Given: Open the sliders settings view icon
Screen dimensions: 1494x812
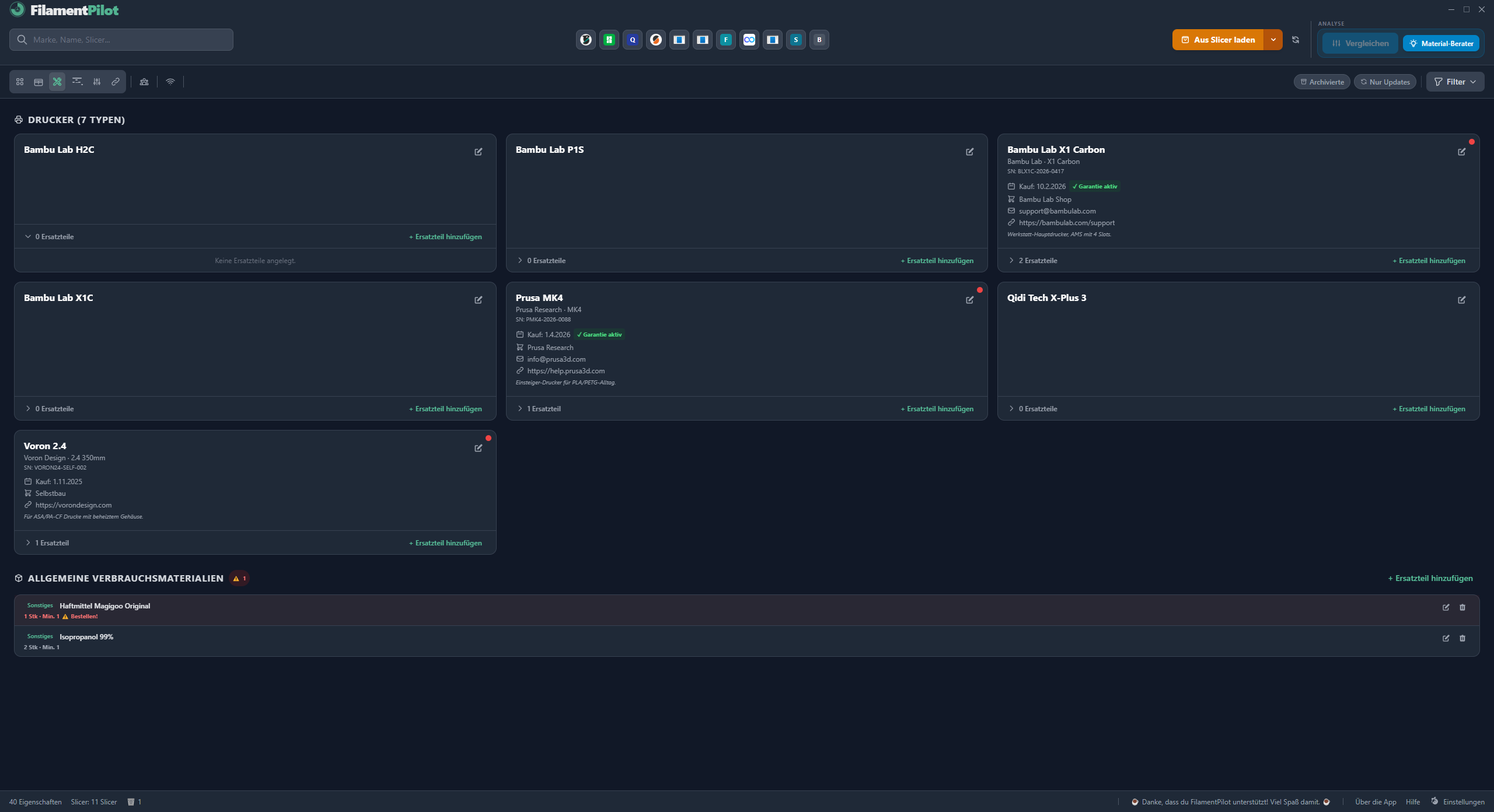Looking at the screenshot, I should point(97,82).
